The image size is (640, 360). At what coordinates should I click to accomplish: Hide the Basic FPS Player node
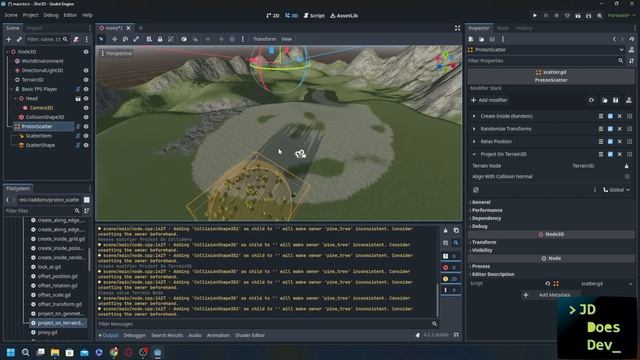86,89
